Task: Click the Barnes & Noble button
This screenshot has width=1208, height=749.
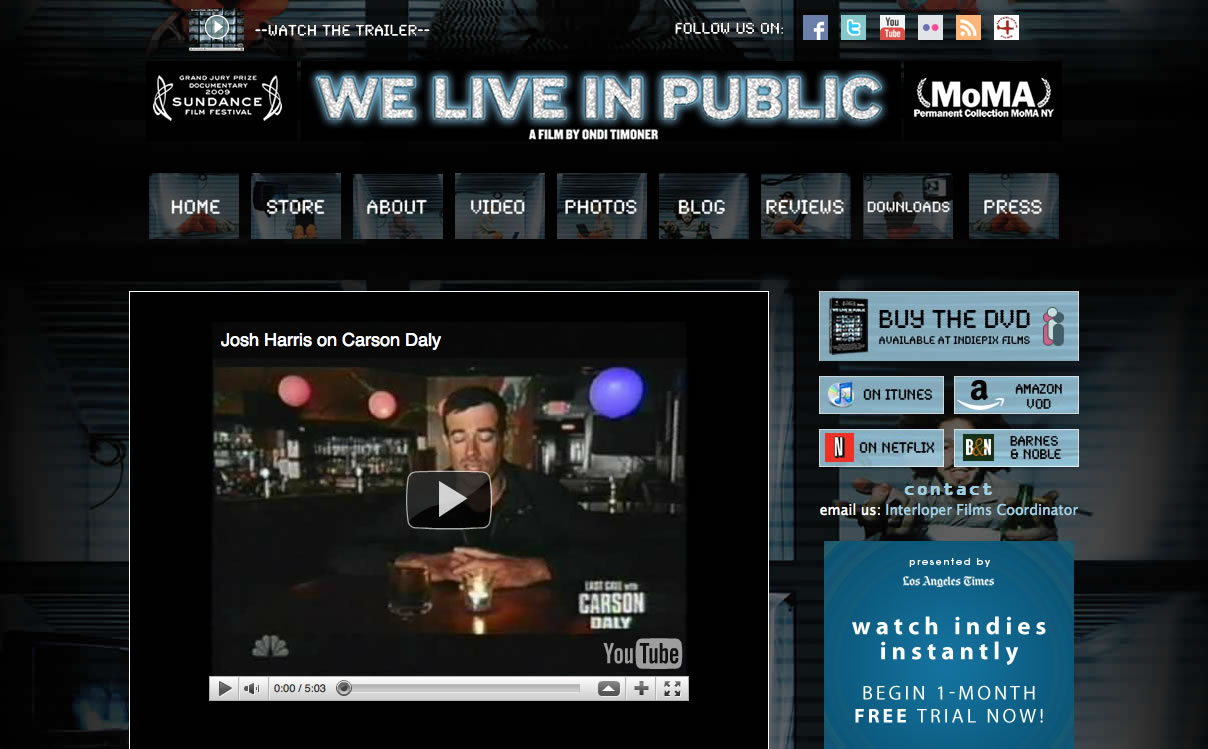Action: (1016, 448)
